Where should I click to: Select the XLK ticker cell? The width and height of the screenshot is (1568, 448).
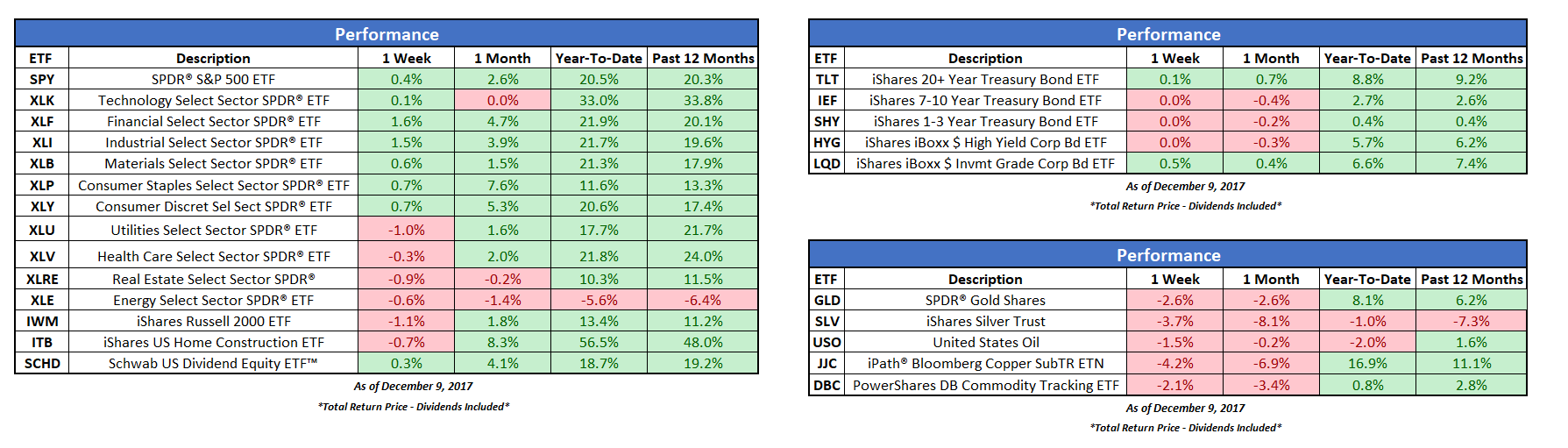pos(41,100)
